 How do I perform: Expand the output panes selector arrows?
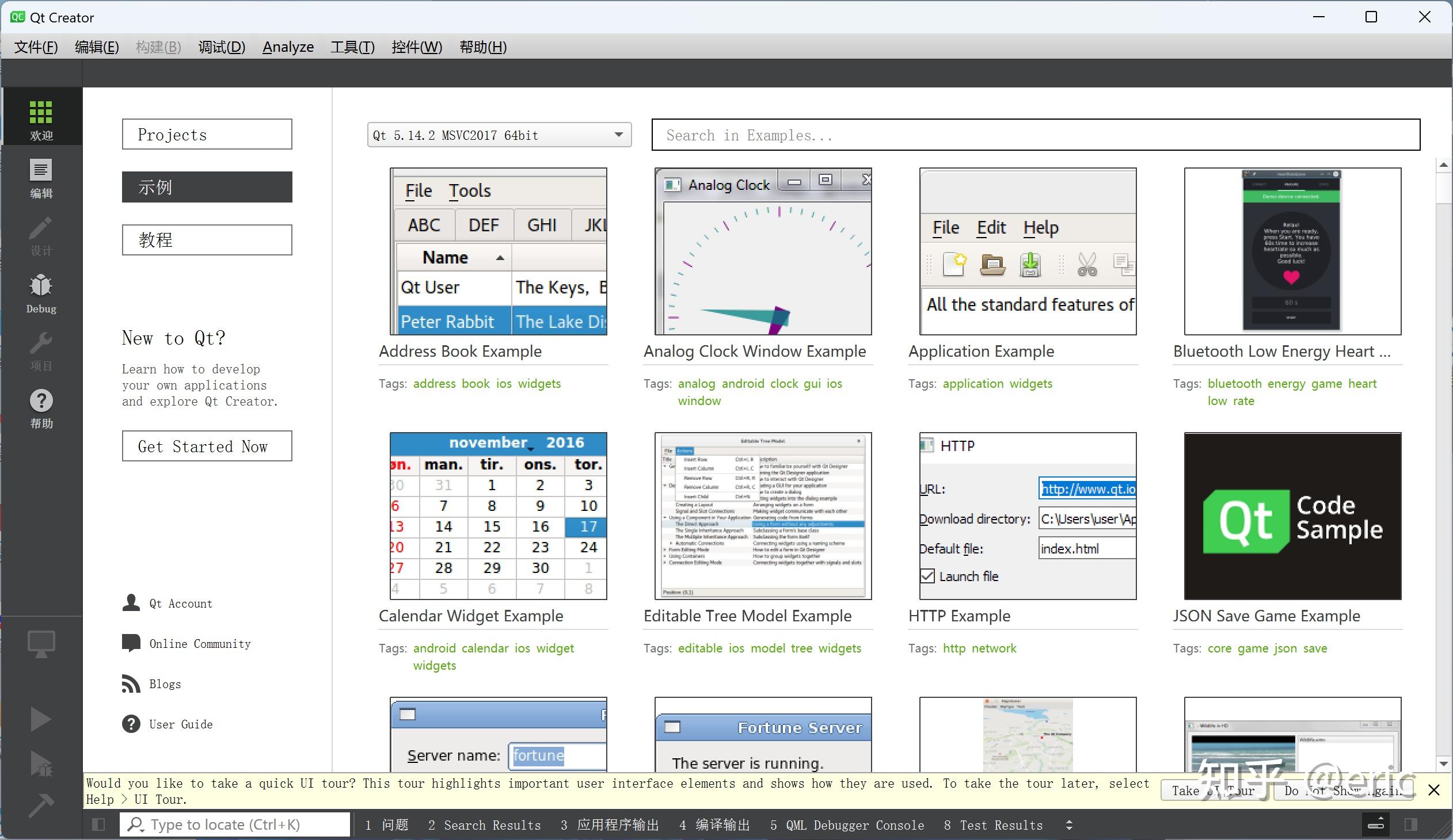1069,825
